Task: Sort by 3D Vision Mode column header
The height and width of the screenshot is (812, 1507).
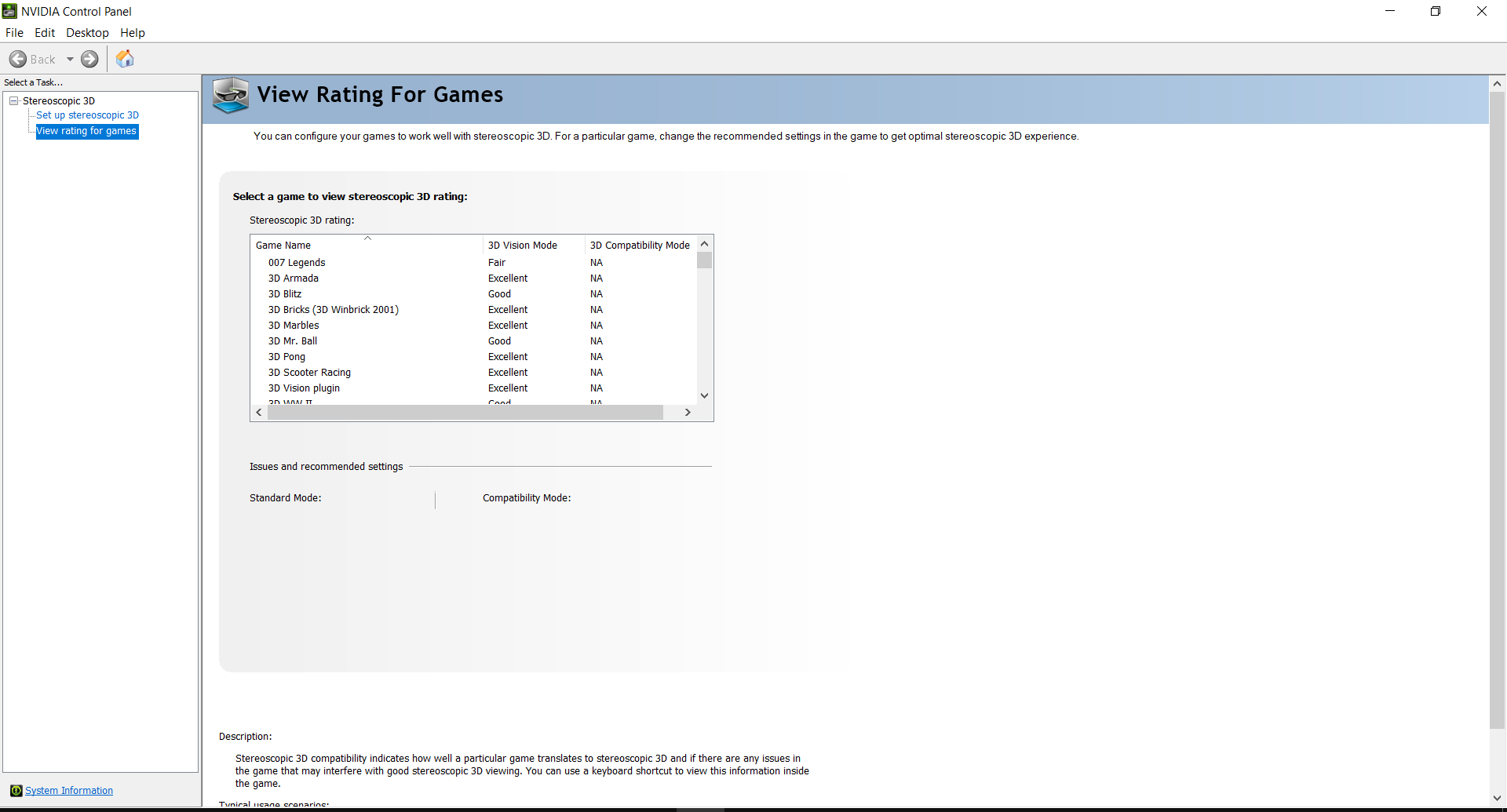Action: [x=534, y=245]
